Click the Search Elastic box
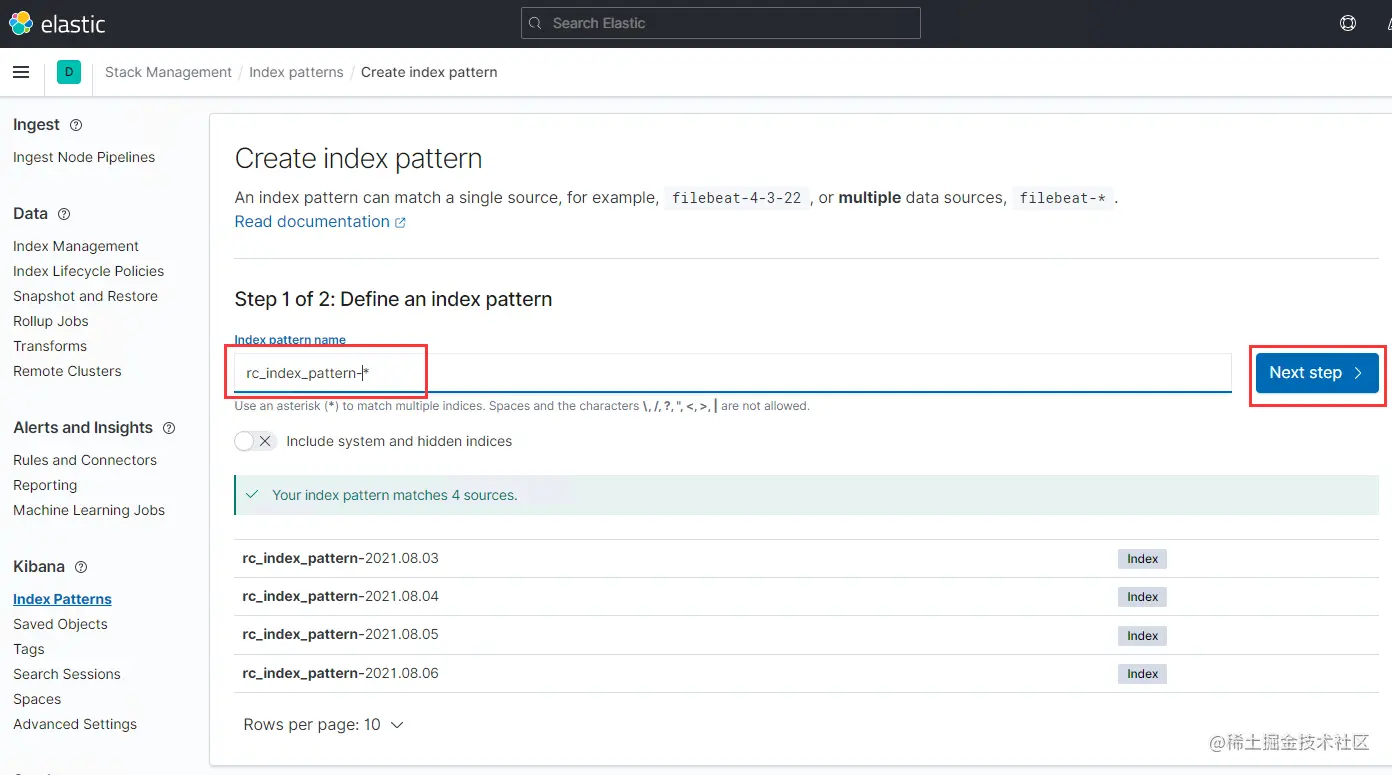This screenshot has width=1392, height=775. click(720, 23)
